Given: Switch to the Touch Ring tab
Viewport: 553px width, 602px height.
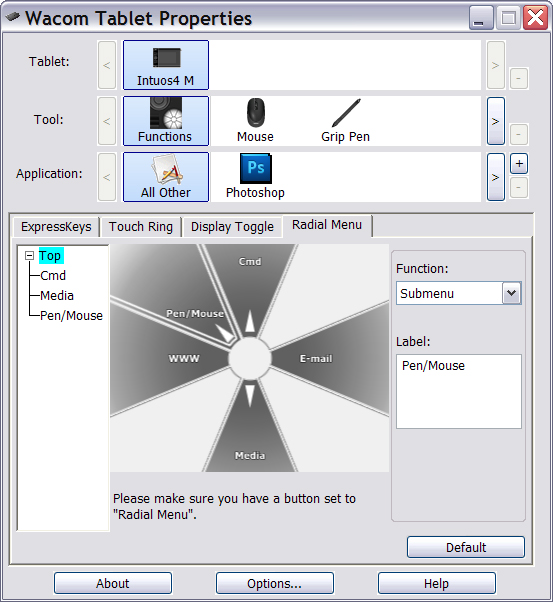Looking at the screenshot, I should coord(141,227).
